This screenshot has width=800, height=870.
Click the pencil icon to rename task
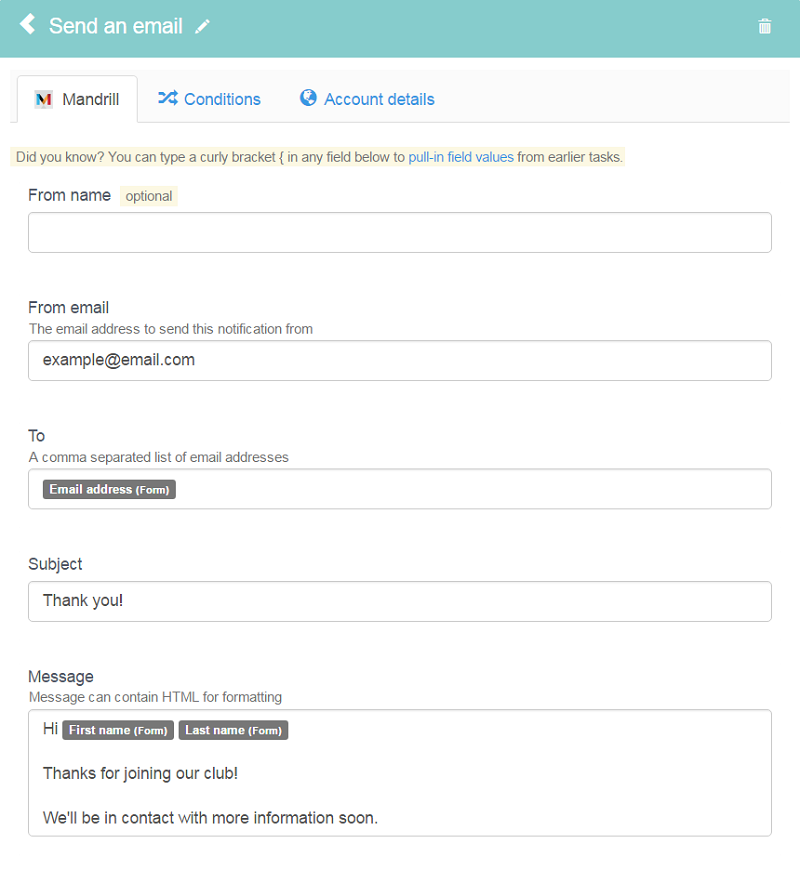[202, 26]
